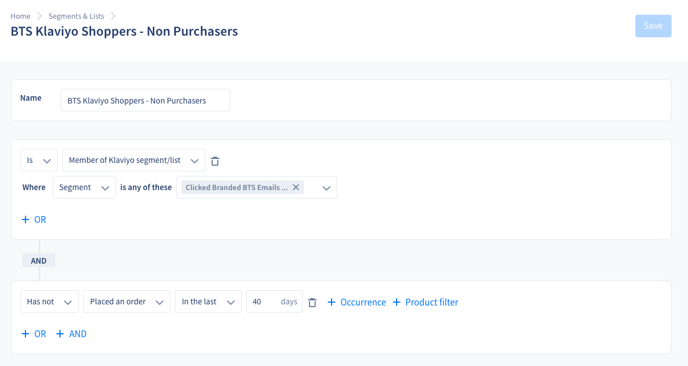Click the 40 days number field
688x366 pixels.
tap(274, 302)
